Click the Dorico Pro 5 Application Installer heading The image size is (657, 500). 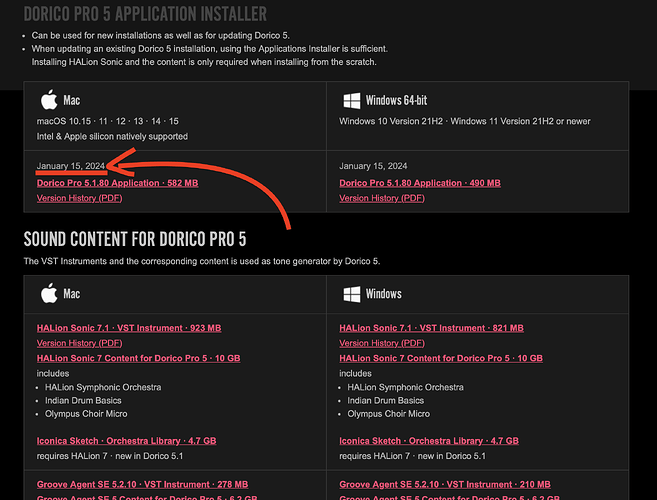coord(145,14)
